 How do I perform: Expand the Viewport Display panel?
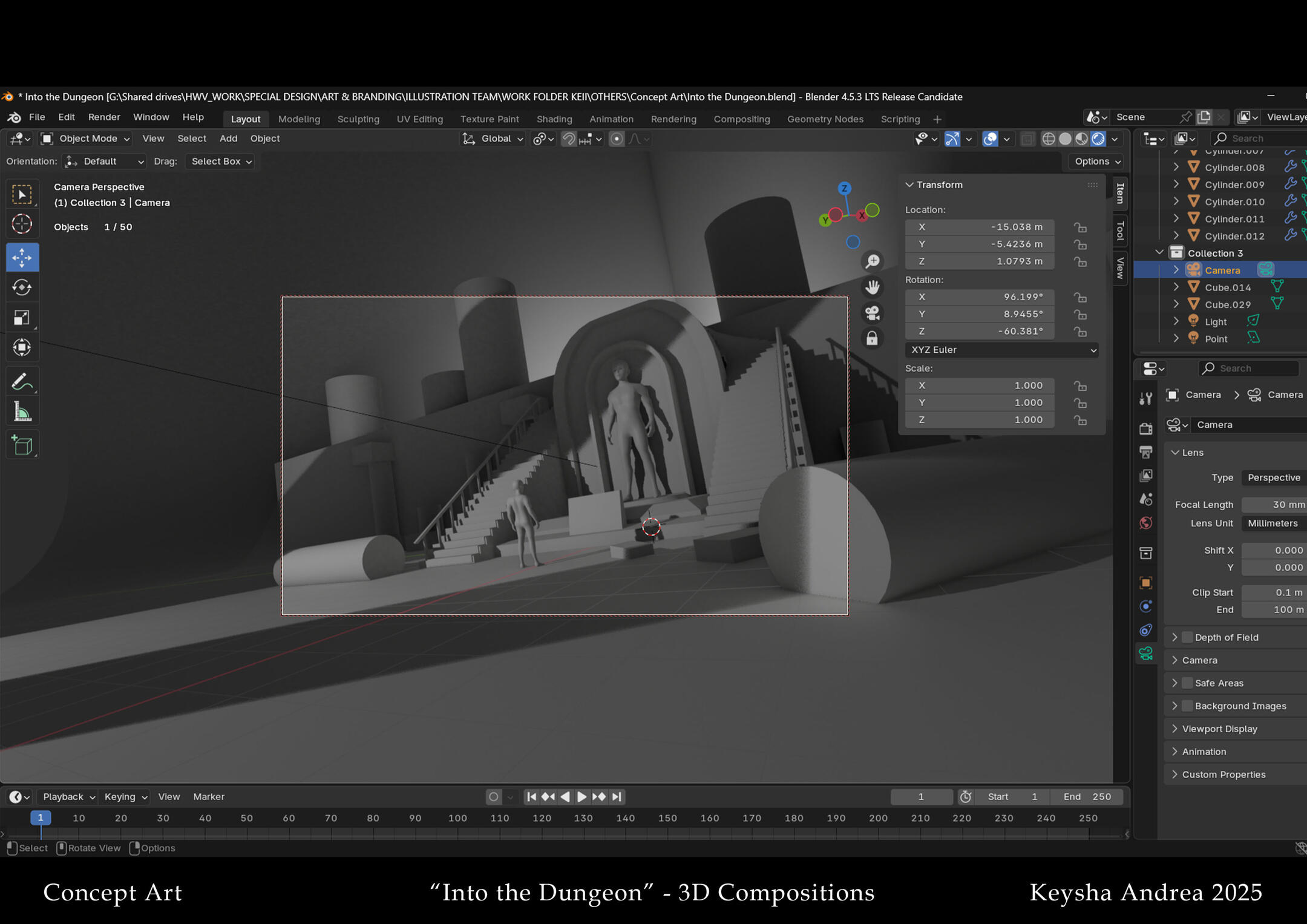click(x=1219, y=729)
